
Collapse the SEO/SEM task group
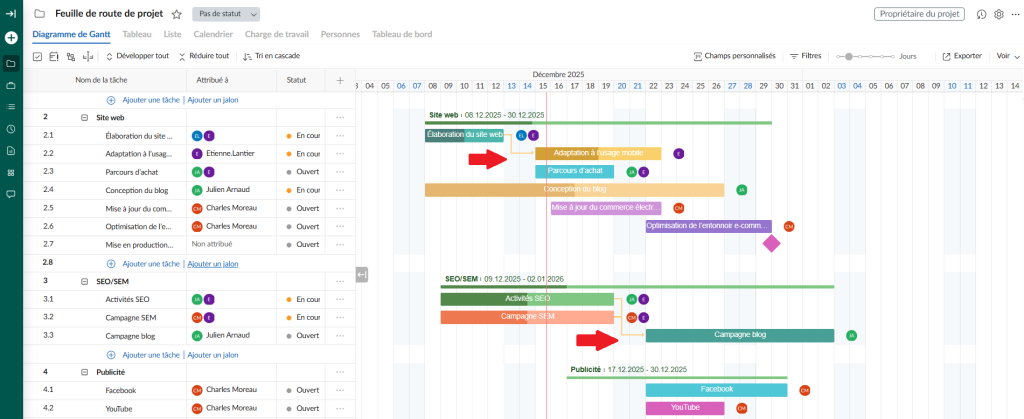[85, 281]
